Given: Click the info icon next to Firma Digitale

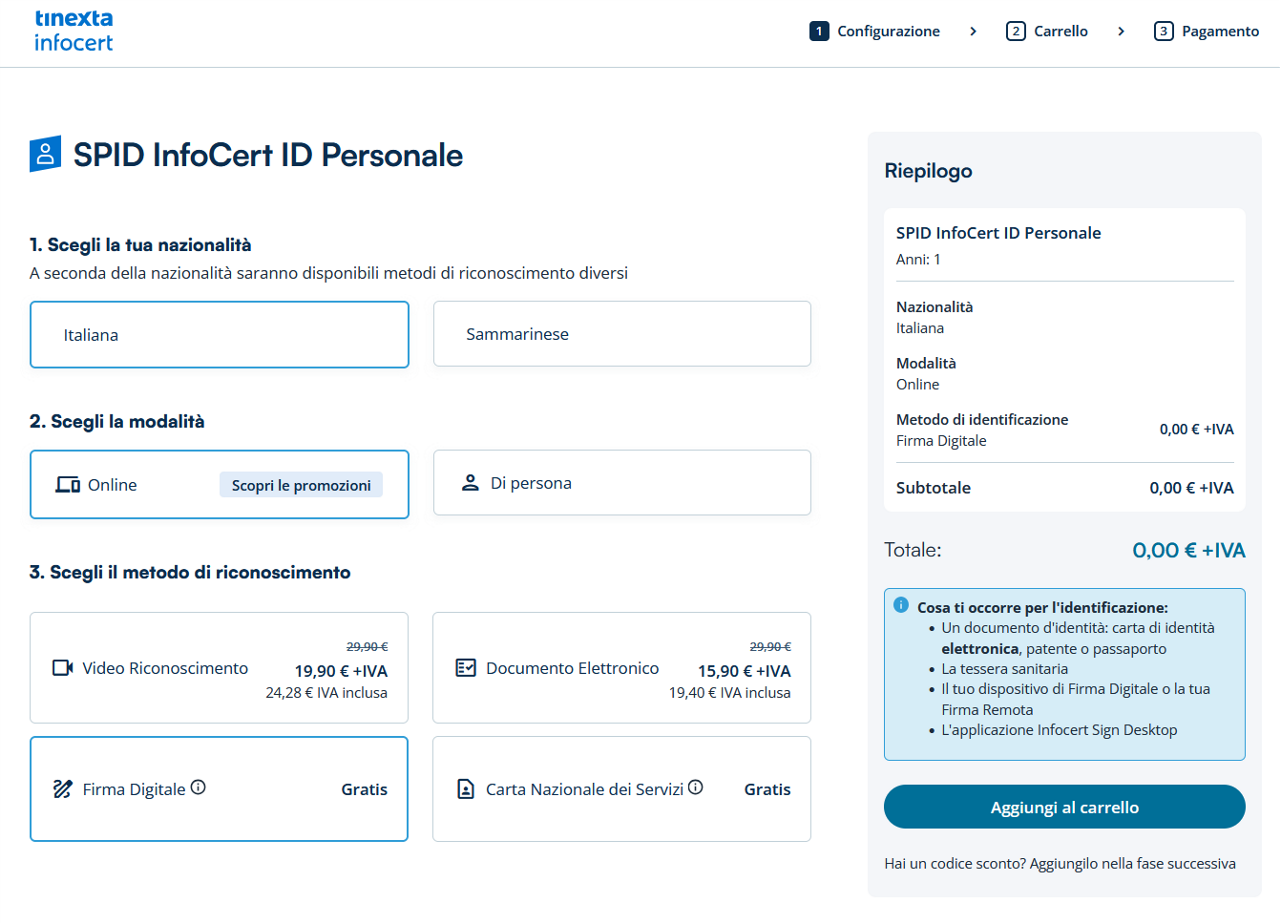Looking at the screenshot, I should click(198, 788).
